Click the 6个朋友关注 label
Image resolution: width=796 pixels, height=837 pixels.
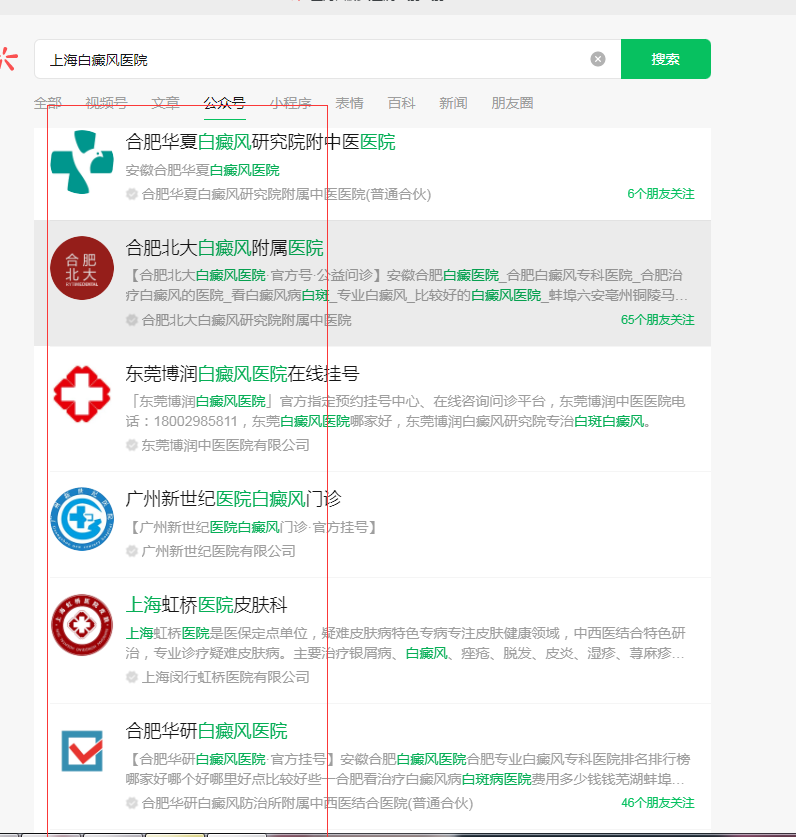point(661,194)
